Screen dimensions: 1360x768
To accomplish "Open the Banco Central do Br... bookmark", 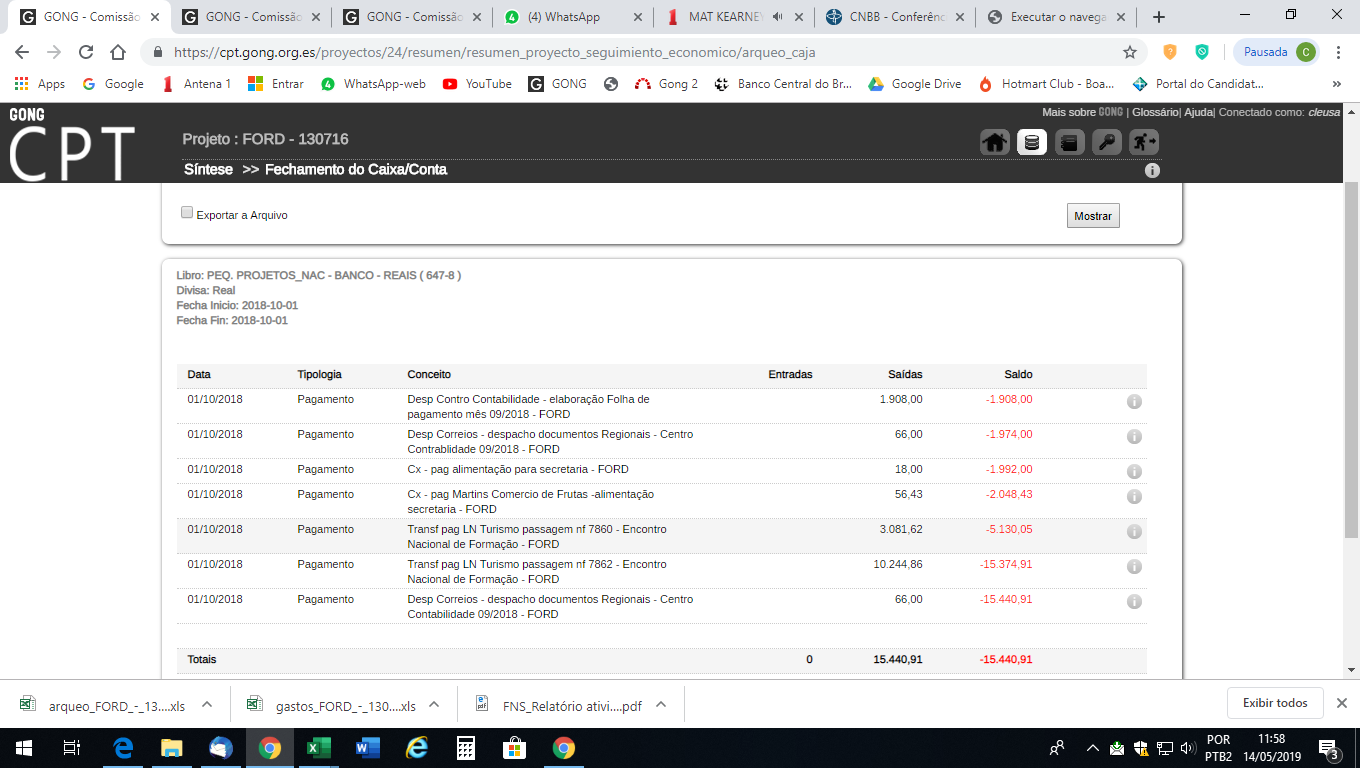I will pyautogui.click(x=783, y=84).
